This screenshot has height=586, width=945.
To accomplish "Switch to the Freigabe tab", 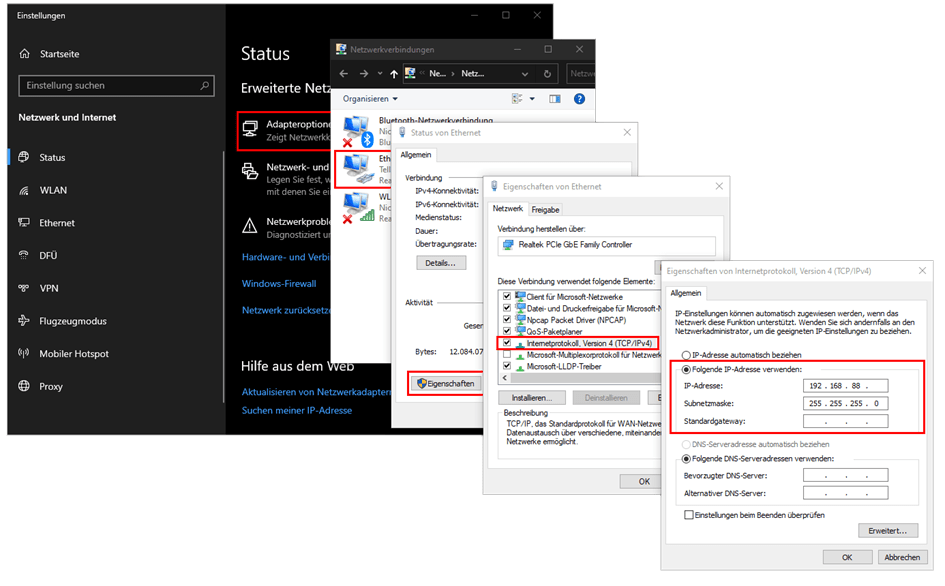I will (x=545, y=210).
